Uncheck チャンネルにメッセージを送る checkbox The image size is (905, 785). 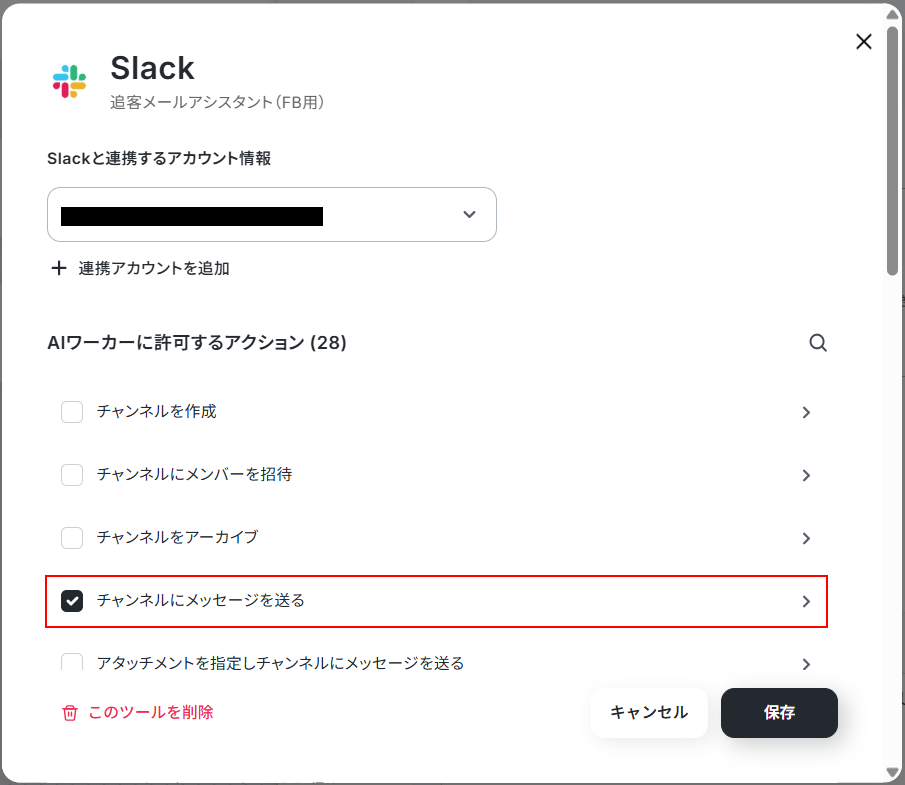point(72,601)
